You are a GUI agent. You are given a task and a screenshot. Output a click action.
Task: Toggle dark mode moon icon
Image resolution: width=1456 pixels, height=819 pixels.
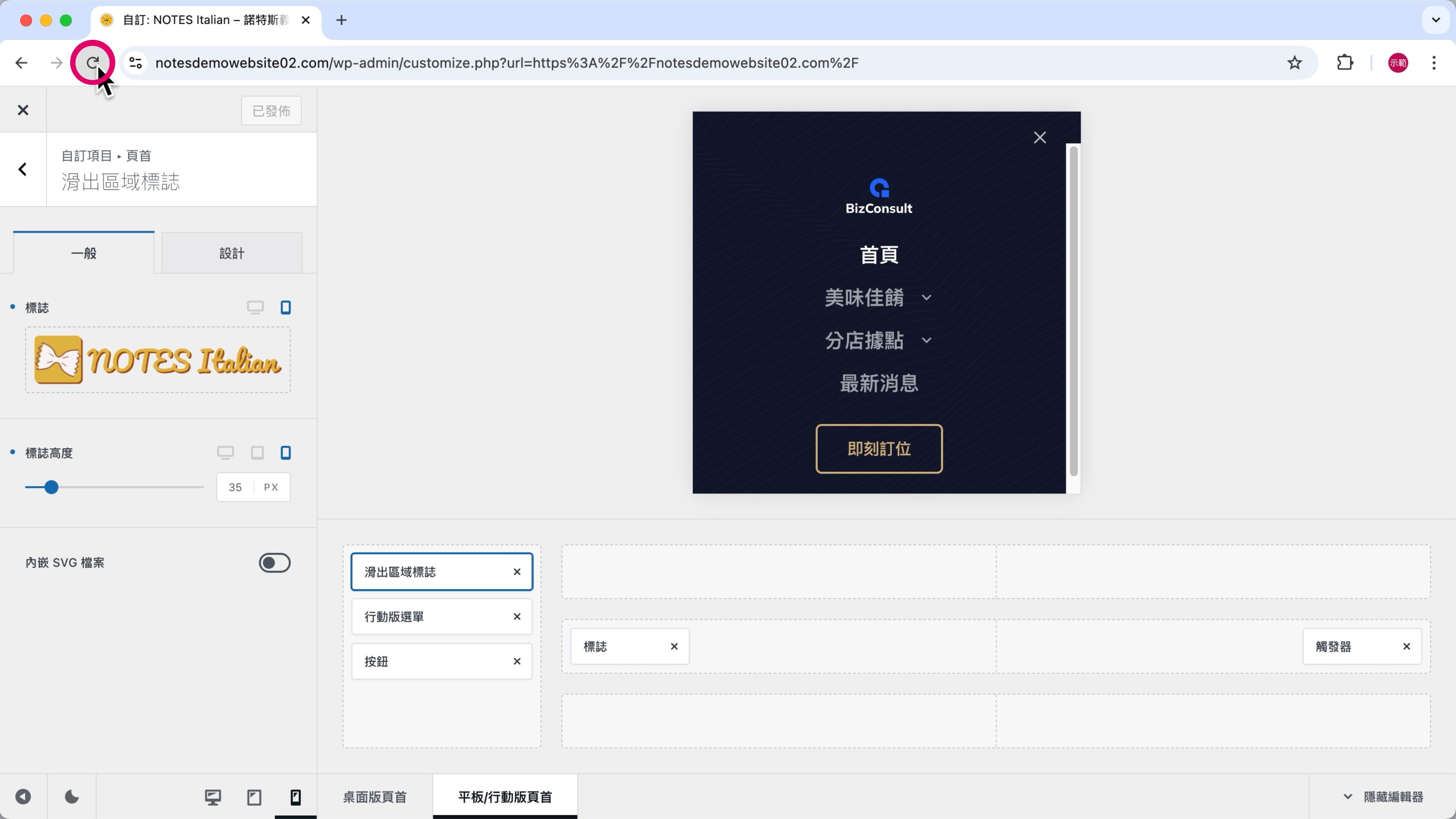click(72, 797)
